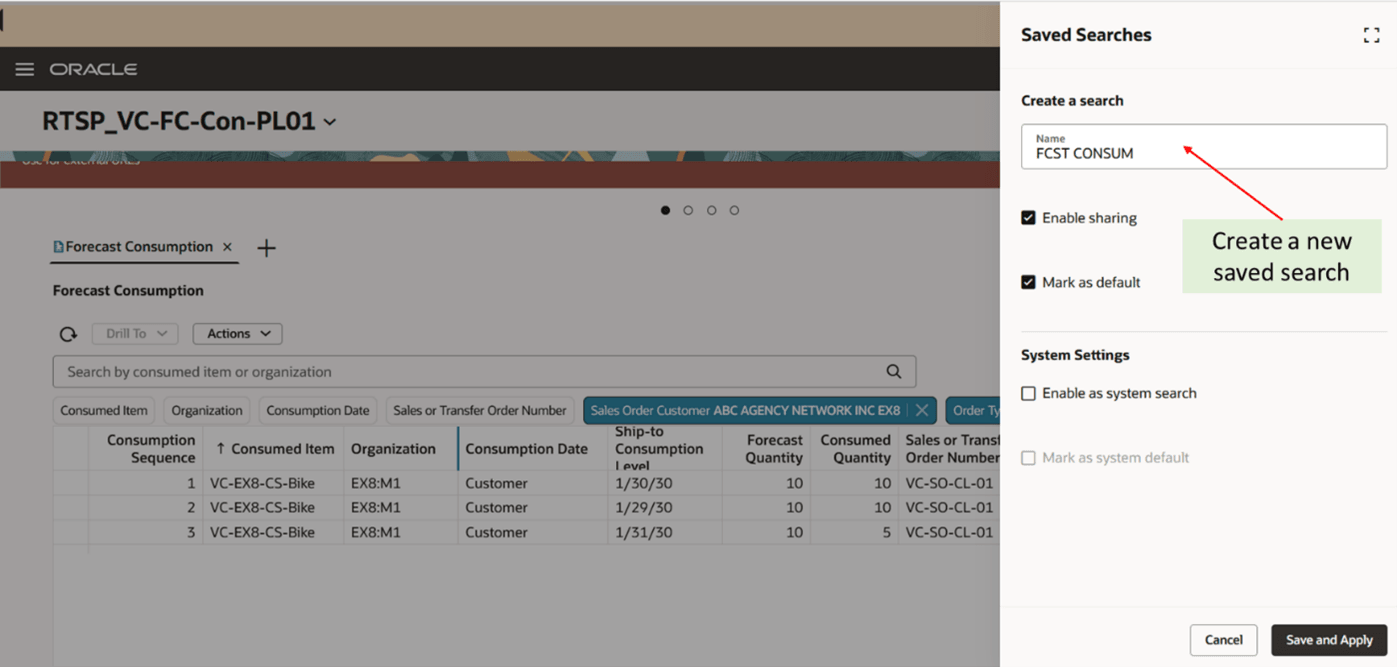Check Enable as system search
The height and width of the screenshot is (667, 1397).
pos(1028,393)
